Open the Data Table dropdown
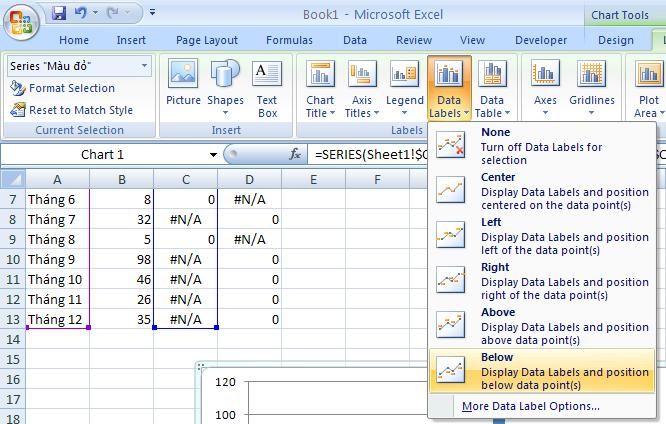 [x=491, y=88]
